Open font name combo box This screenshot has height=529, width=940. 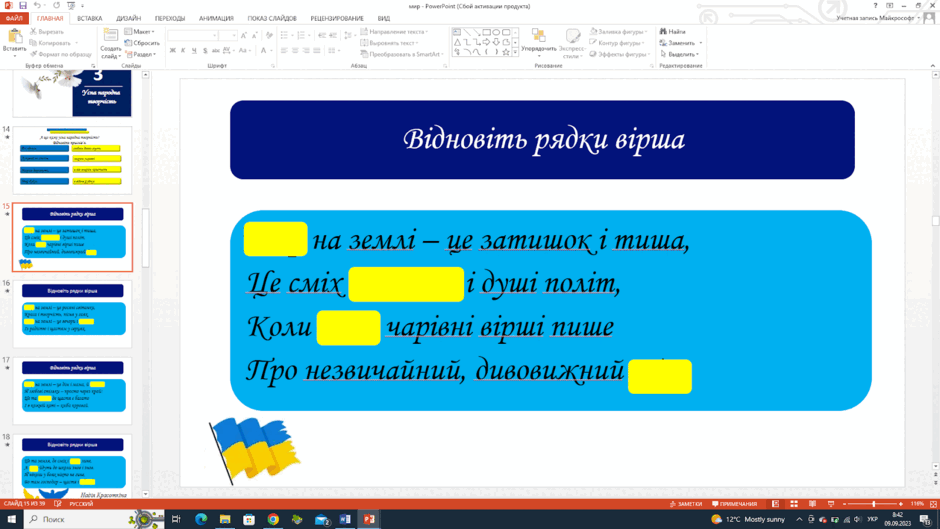192,36
